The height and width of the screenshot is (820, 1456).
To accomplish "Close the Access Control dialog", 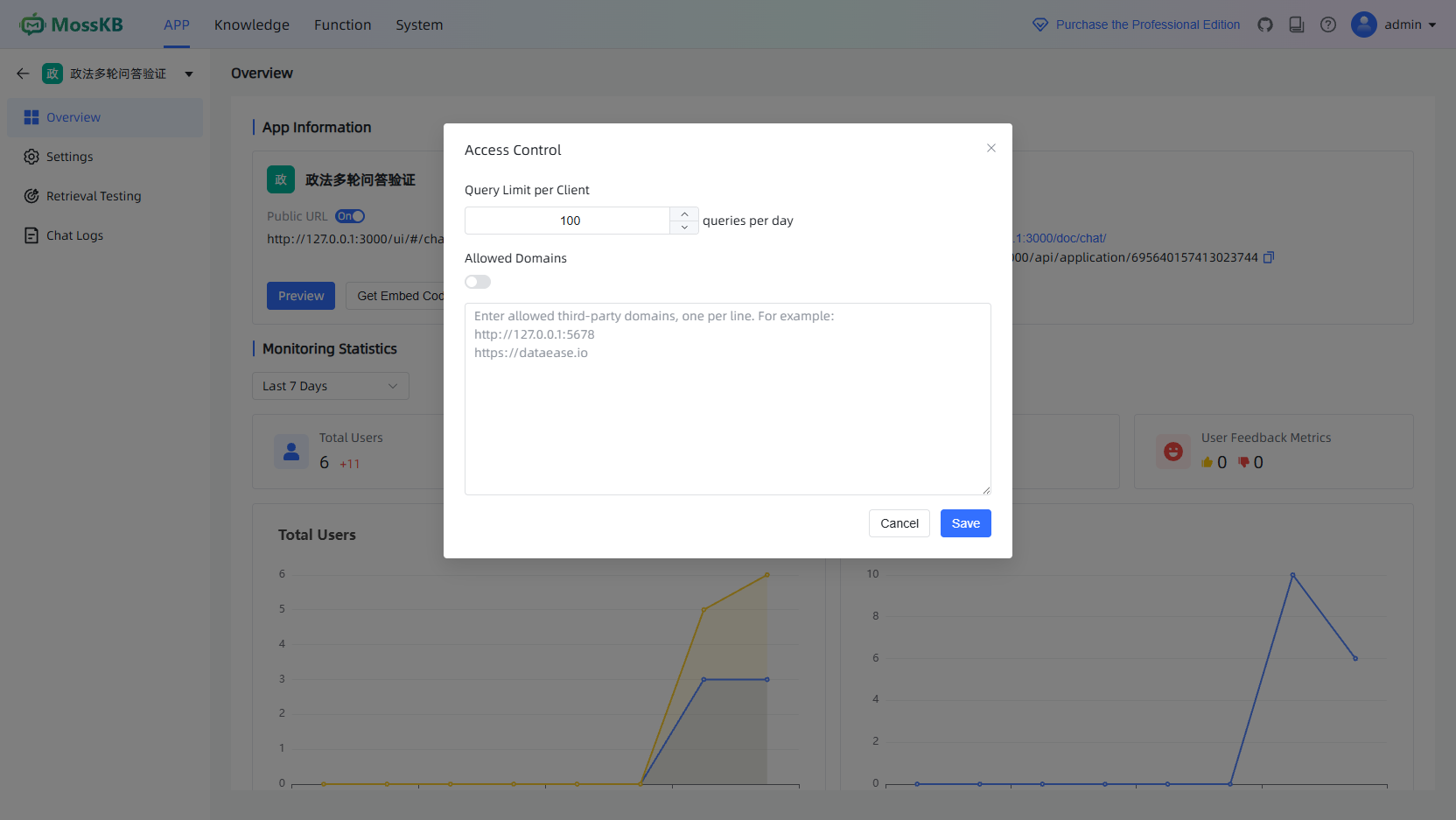I will [x=991, y=148].
